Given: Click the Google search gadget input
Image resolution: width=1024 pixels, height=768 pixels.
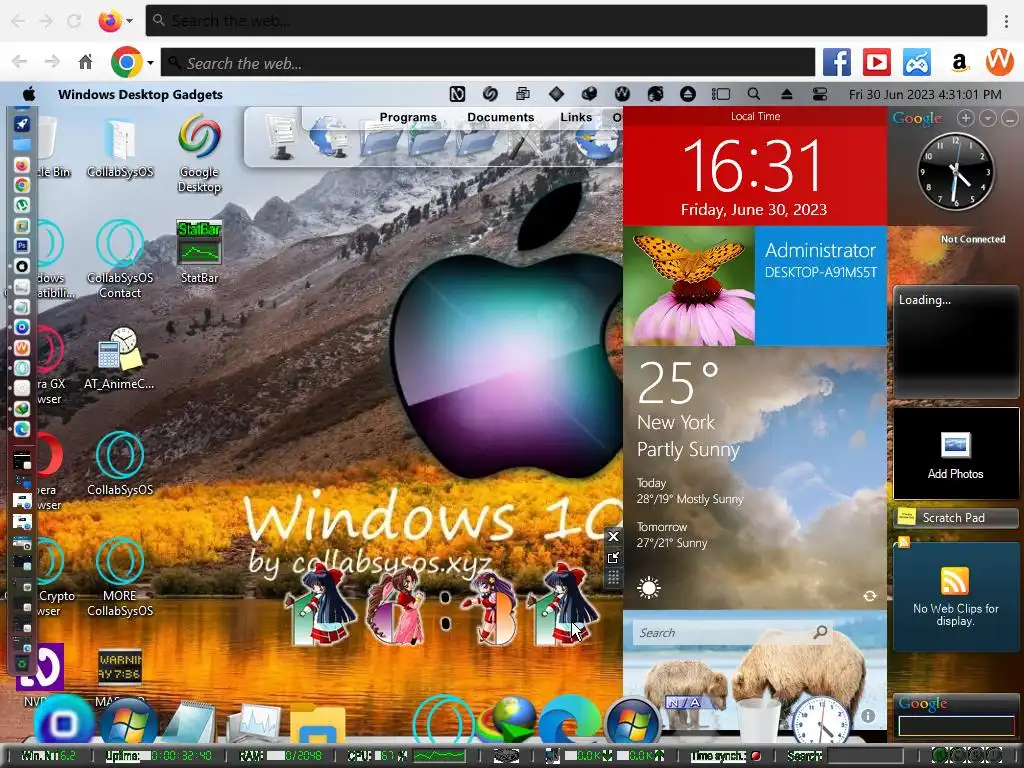Looking at the screenshot, I should [957, 726].
